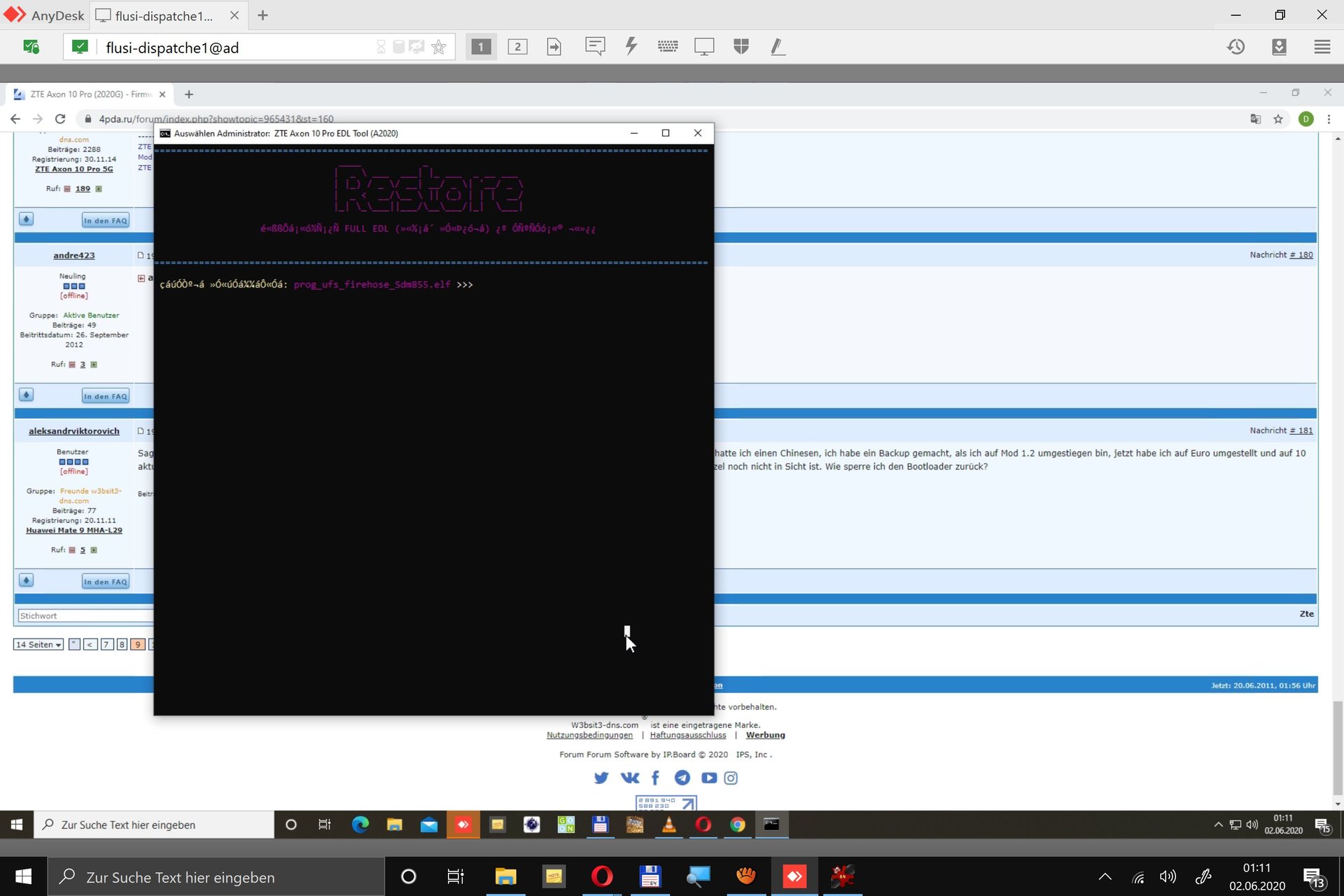Open Haftungsausschluss footer link
The height and width of the screenshot is (896, 1344).
pos(688,735)
